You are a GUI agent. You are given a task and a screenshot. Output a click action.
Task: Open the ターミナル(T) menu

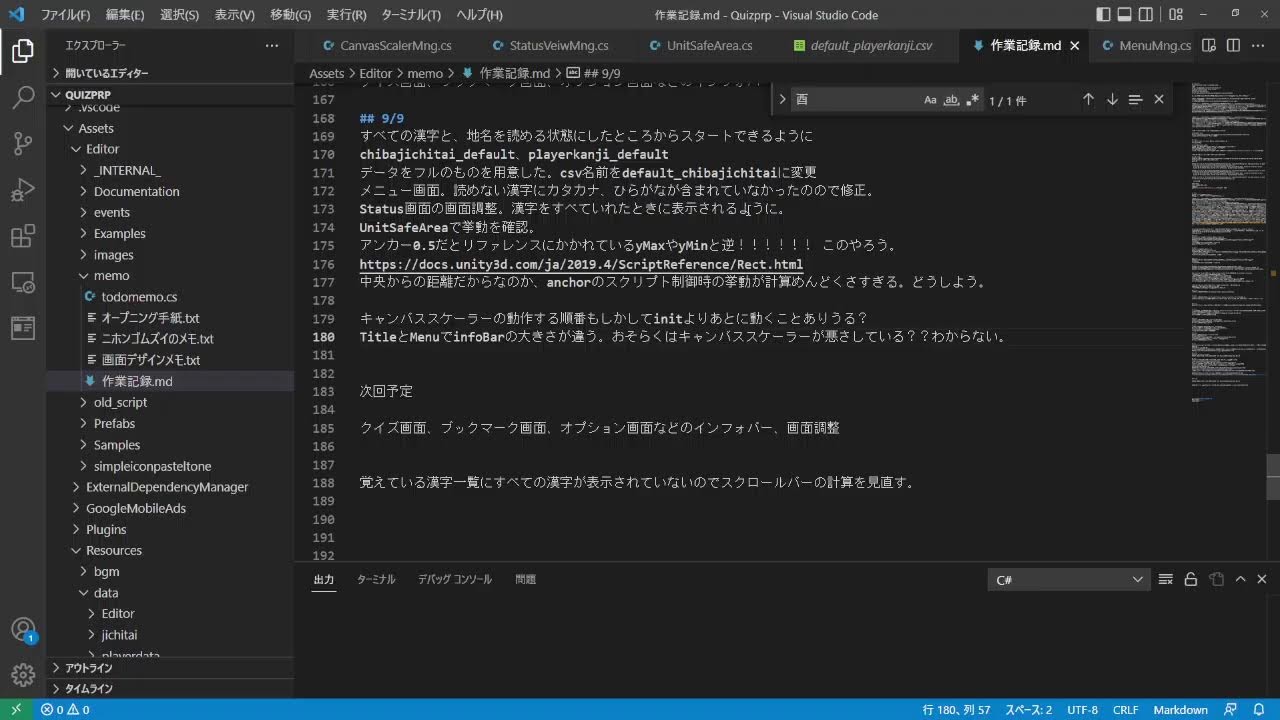411,15
